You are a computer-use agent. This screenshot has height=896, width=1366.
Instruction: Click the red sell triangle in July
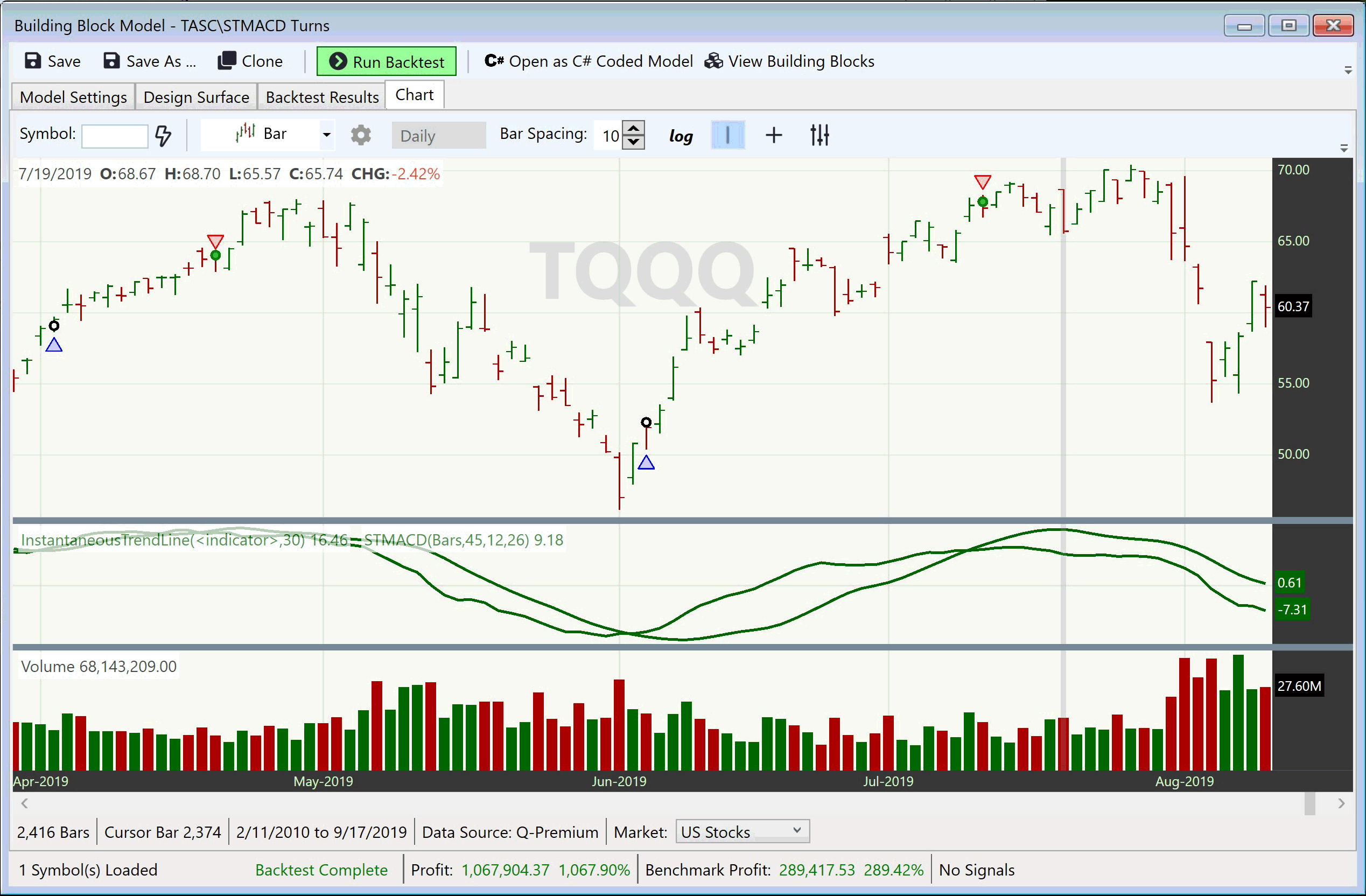point(983,182)
